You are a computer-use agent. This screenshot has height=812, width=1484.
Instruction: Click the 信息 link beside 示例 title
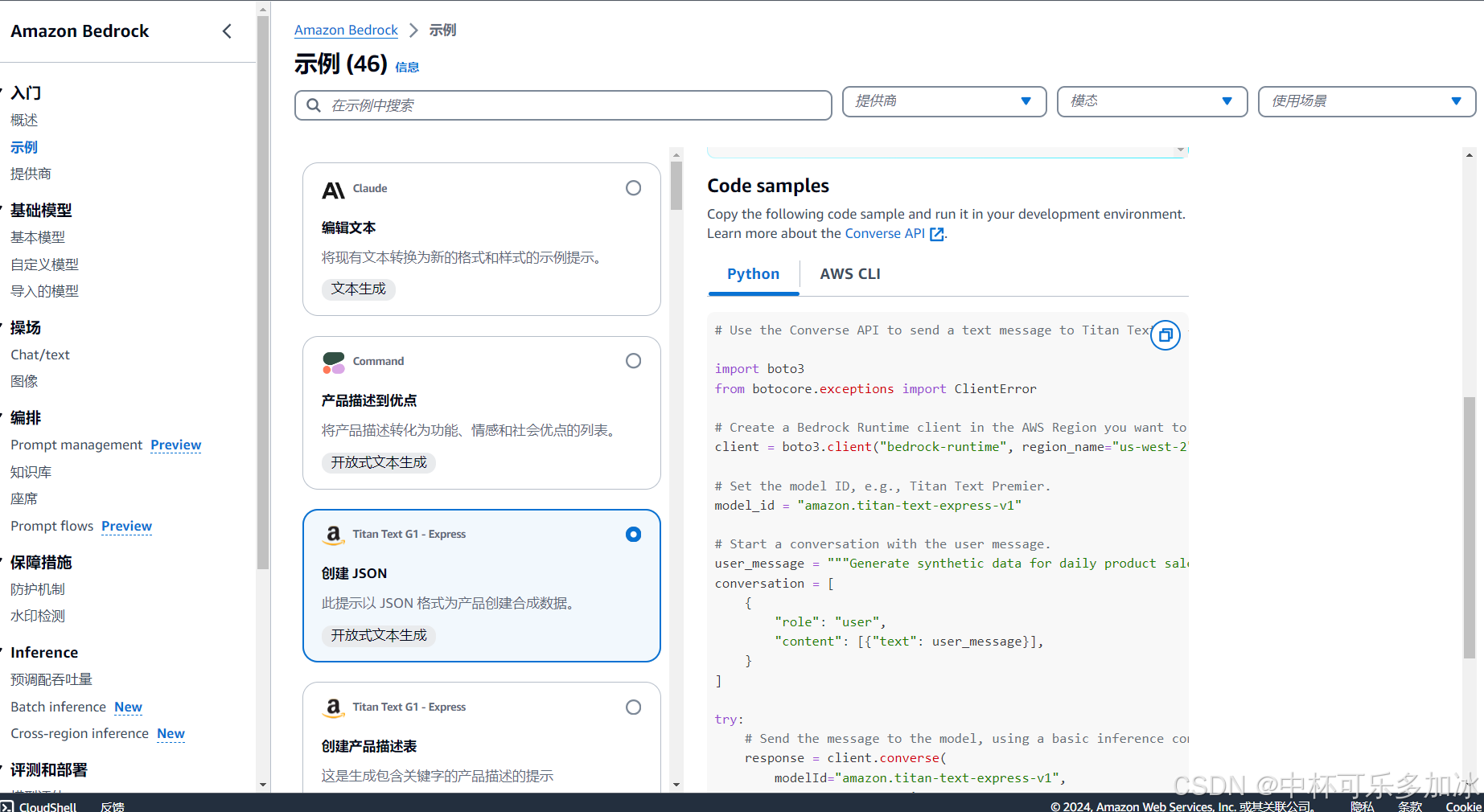point(407,68)
